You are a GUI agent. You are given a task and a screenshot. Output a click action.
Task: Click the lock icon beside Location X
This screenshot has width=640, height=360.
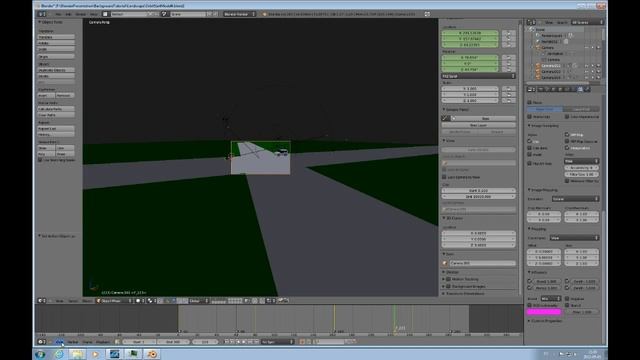tap(509, 33)
